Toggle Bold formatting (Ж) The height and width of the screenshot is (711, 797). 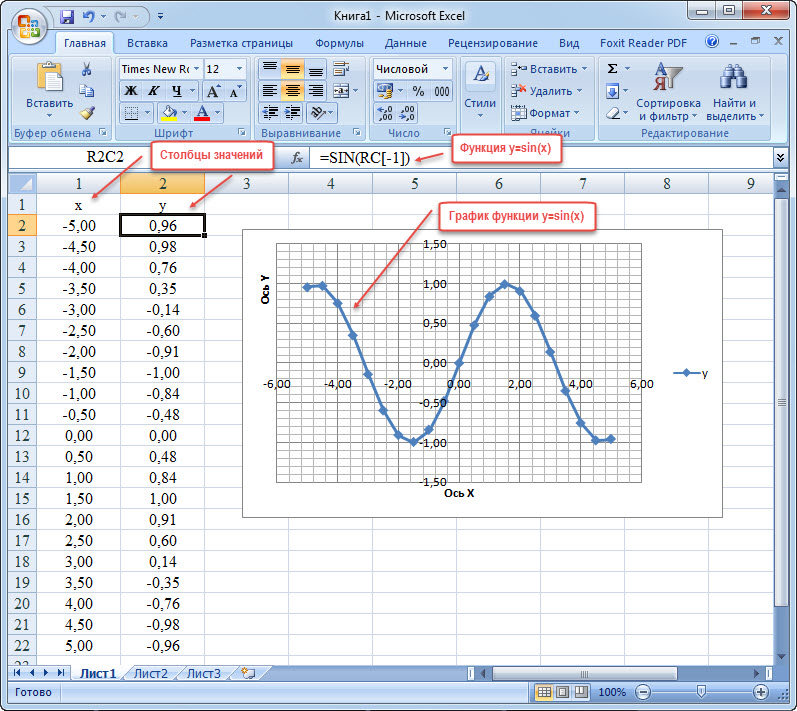click(131, 91)
